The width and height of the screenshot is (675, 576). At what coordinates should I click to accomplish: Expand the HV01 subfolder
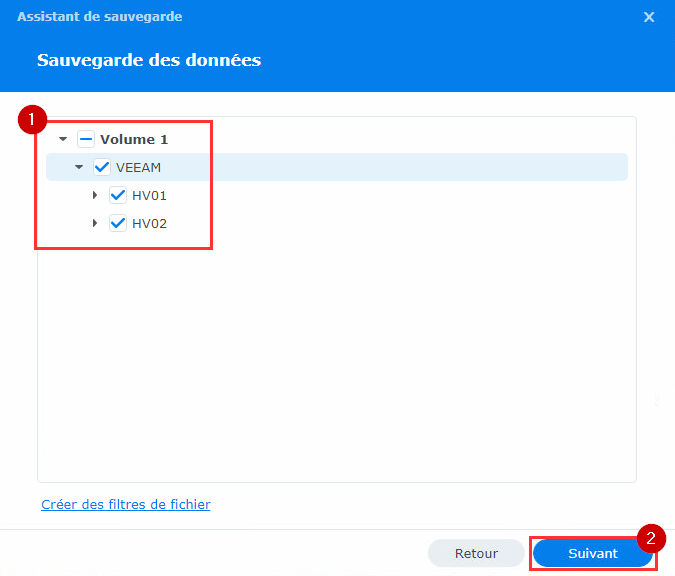coord(95,196)
